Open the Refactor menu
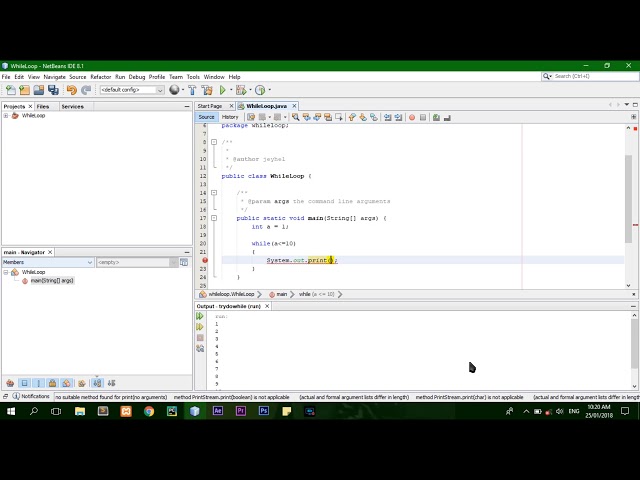The image size is (640, 480). click(x=100, y=77)
